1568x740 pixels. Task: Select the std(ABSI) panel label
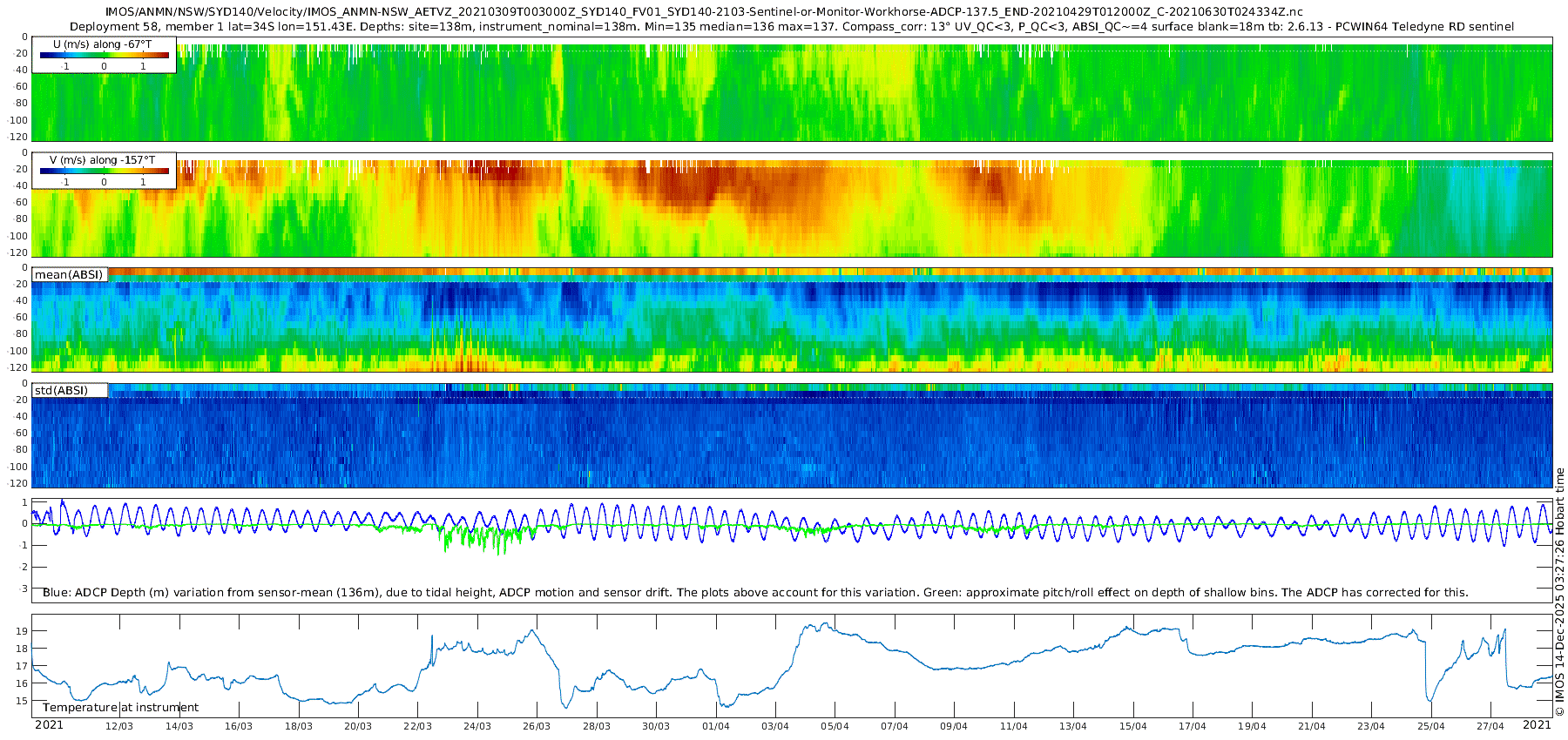(61, 391)
